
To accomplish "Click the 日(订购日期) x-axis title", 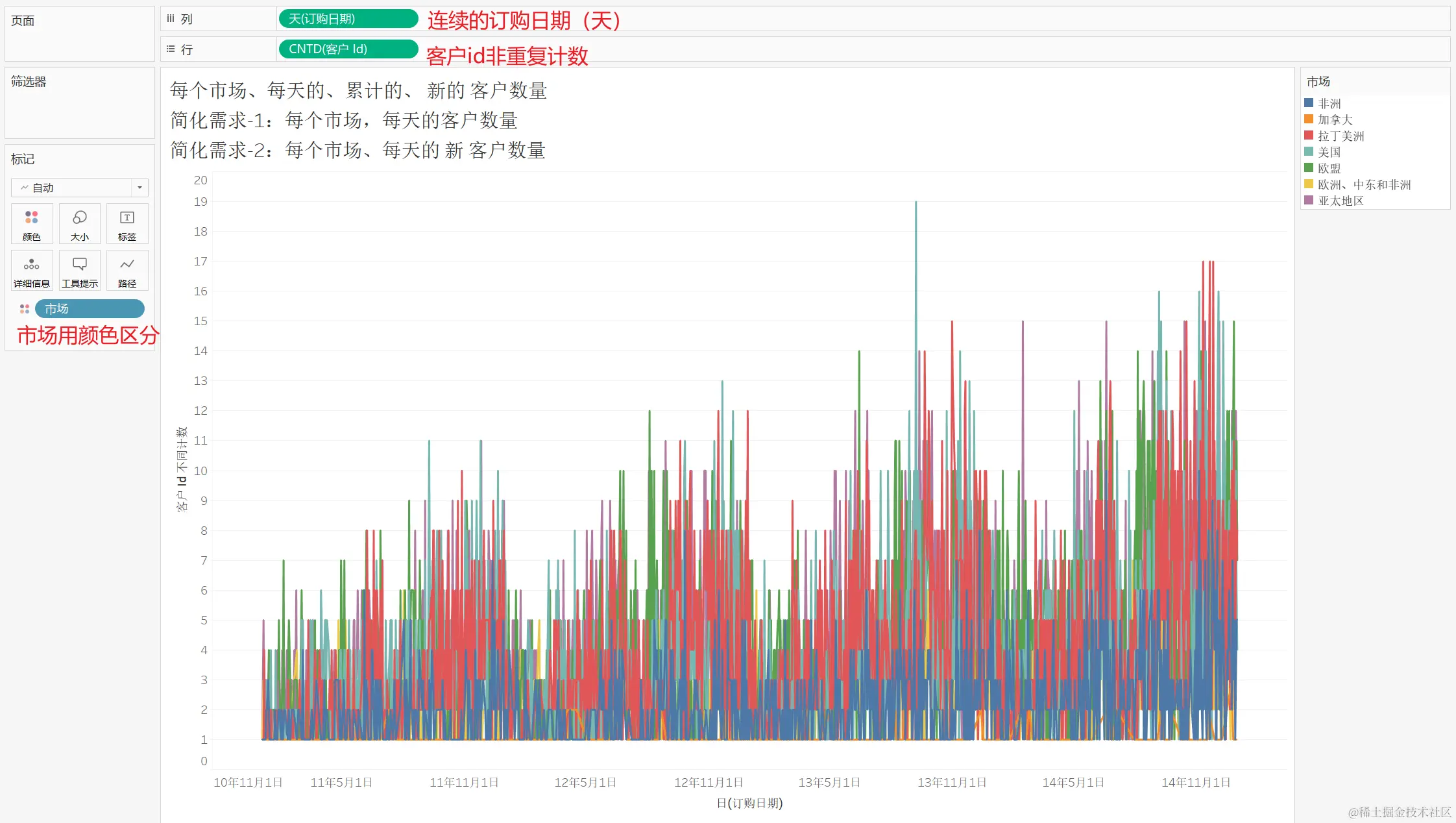I will coord(749,803).
